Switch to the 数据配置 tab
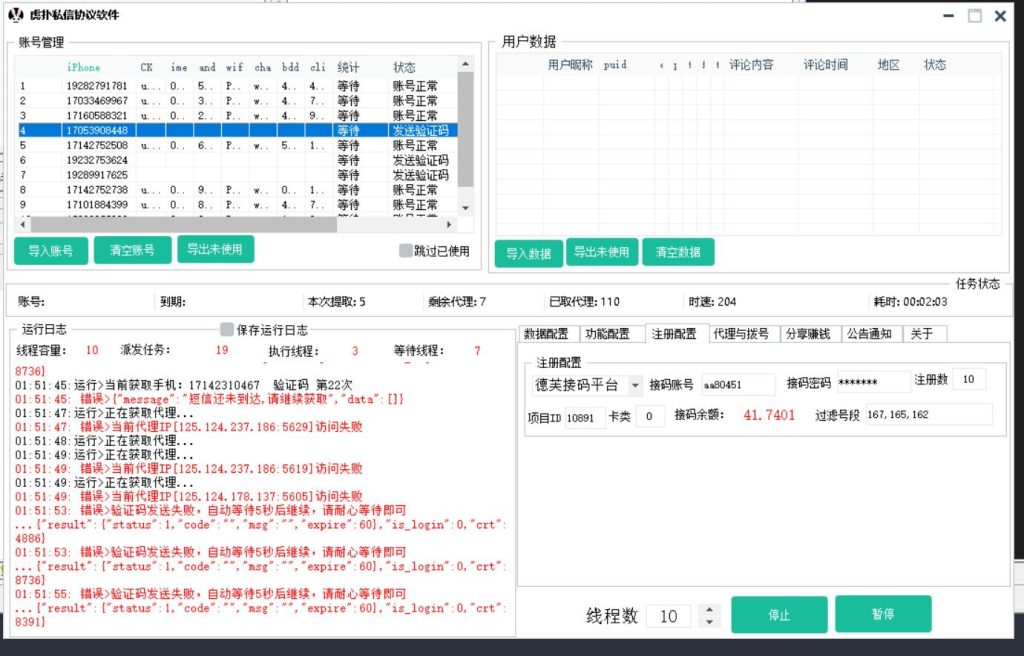 pos(545,334)
